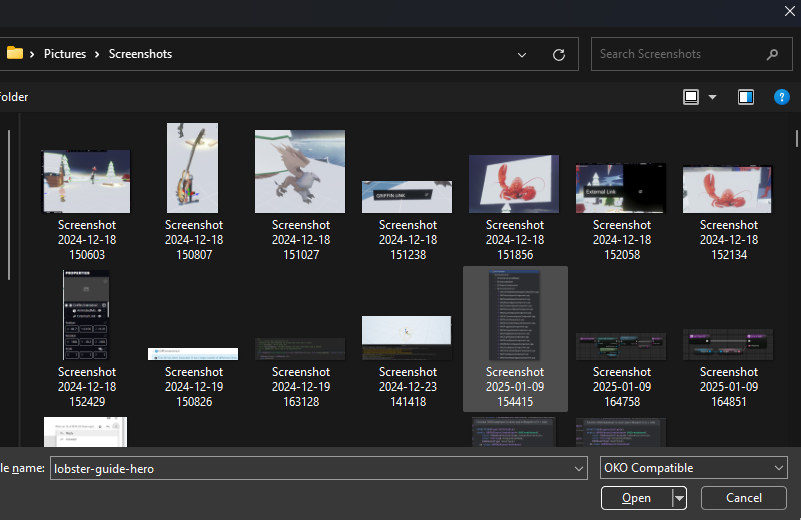The image size is (801, 520).
Task: Expand the file name suggestions dropdown
Action: [x=578, y=468]
